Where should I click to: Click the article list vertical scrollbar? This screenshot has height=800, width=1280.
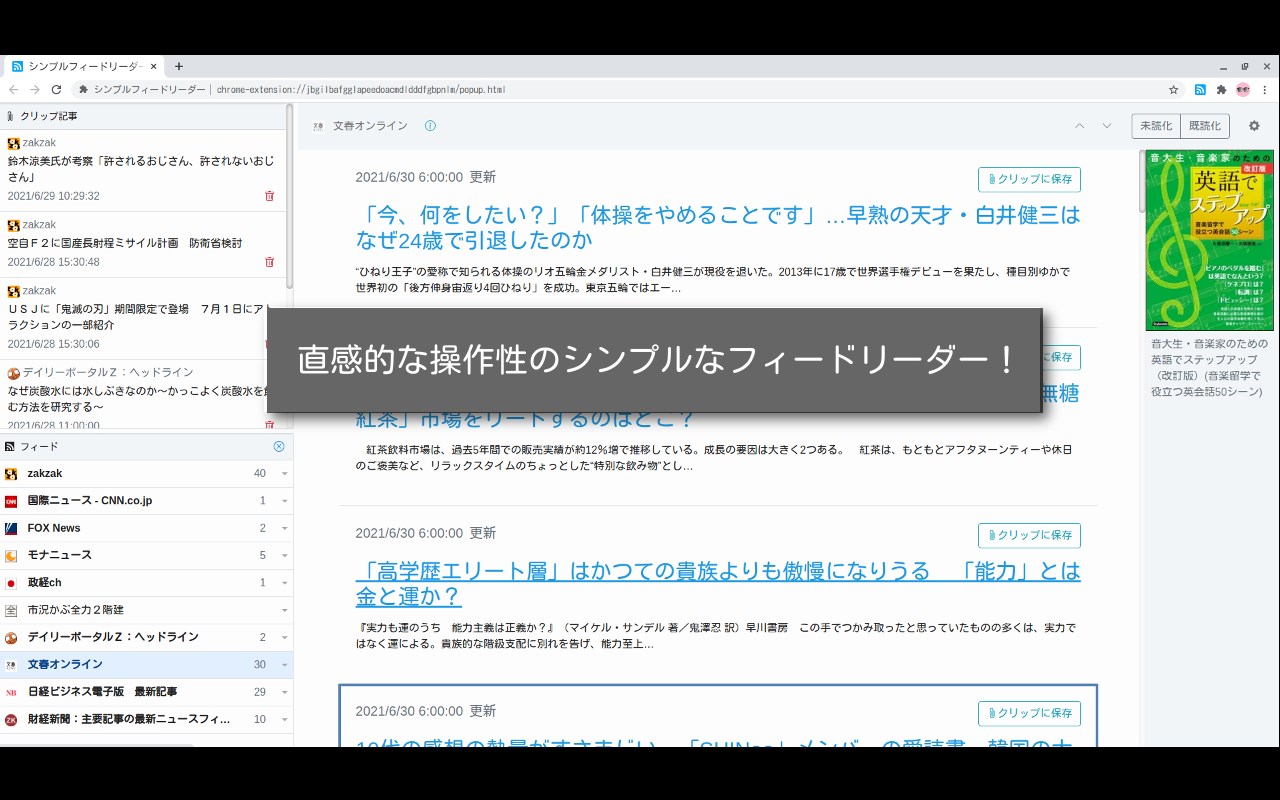coord(1140,182)
